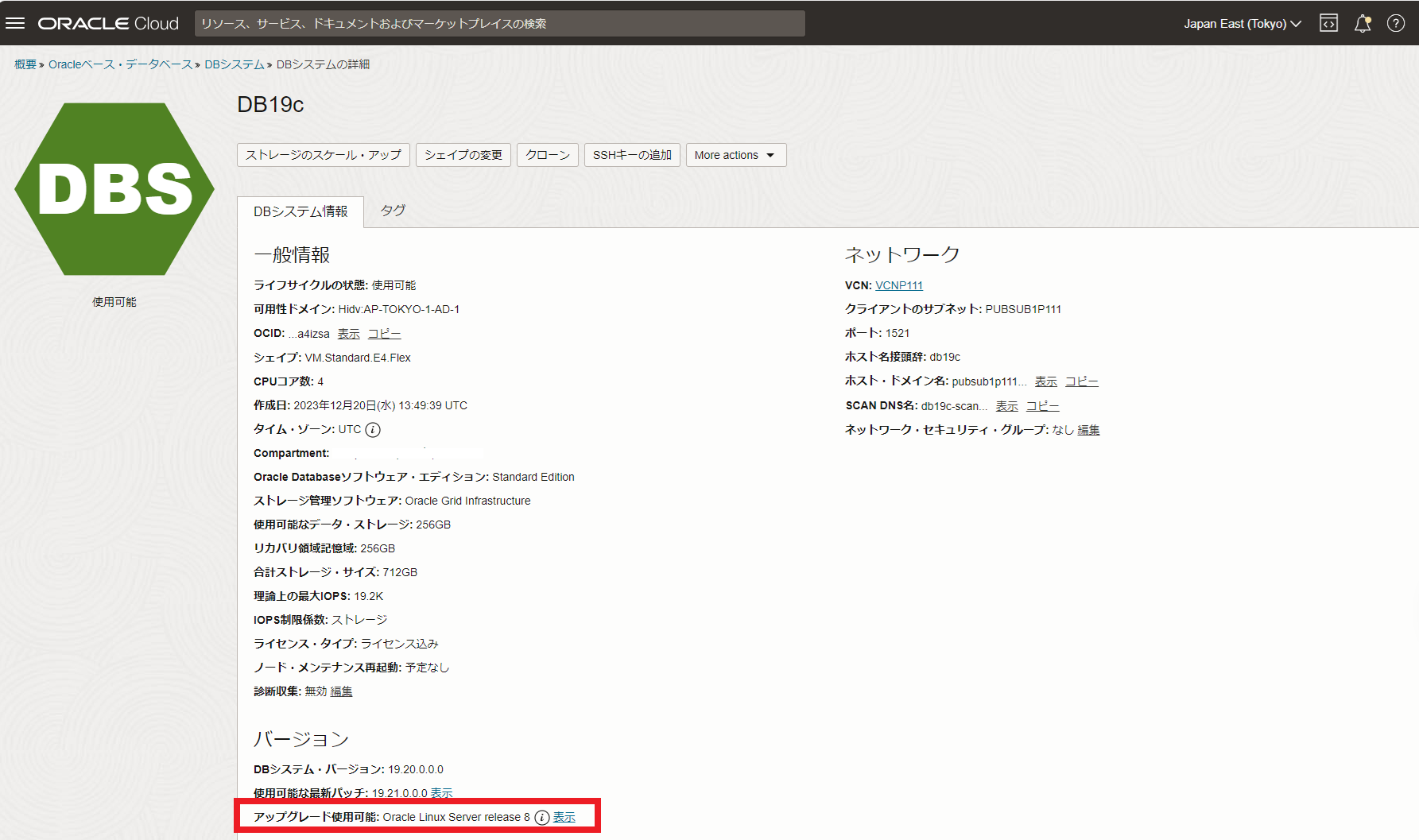Select the DB19c page title
1419x840 pixels.
click(270, 105)
